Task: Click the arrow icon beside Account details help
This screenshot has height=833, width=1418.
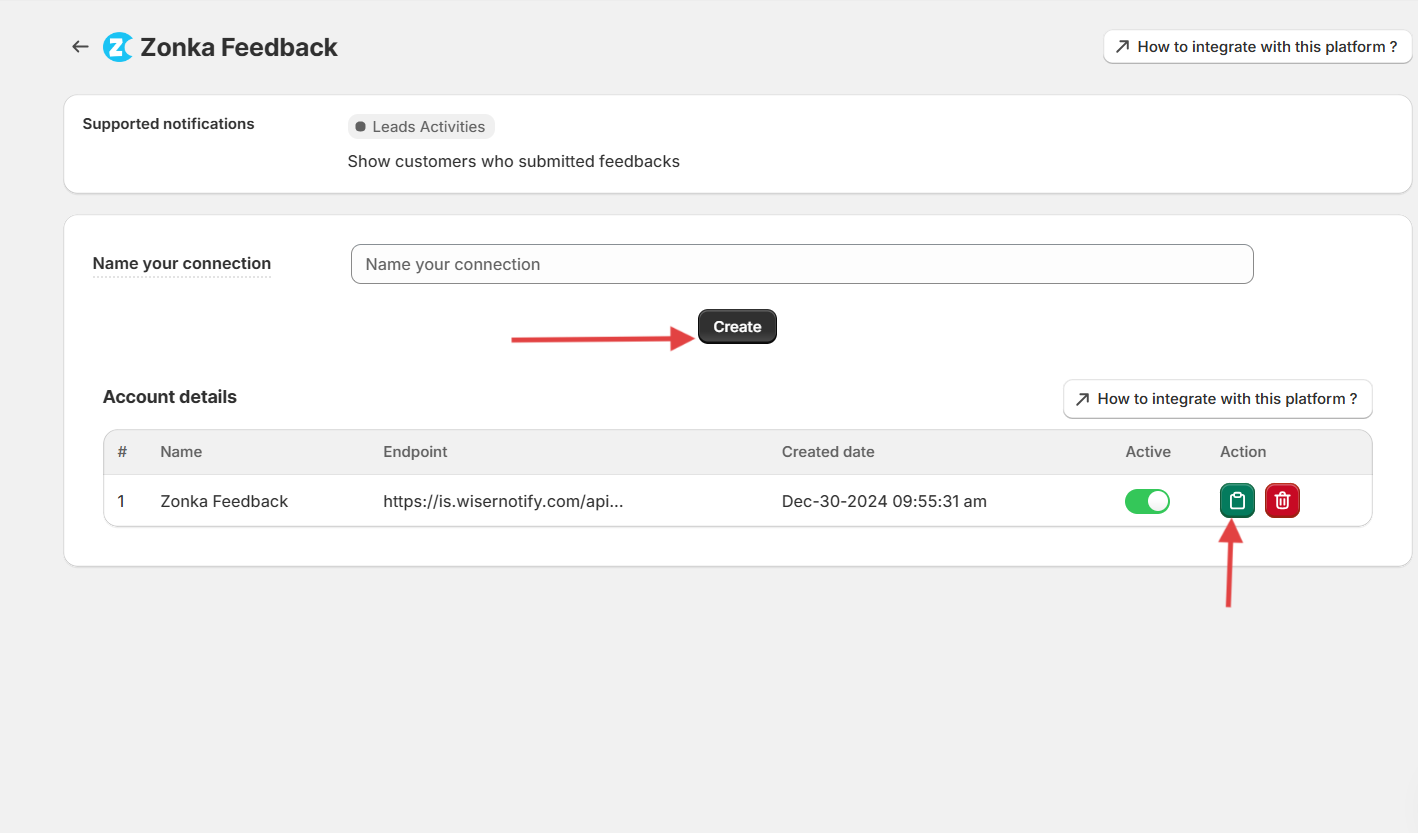Action: (1083, 399)
